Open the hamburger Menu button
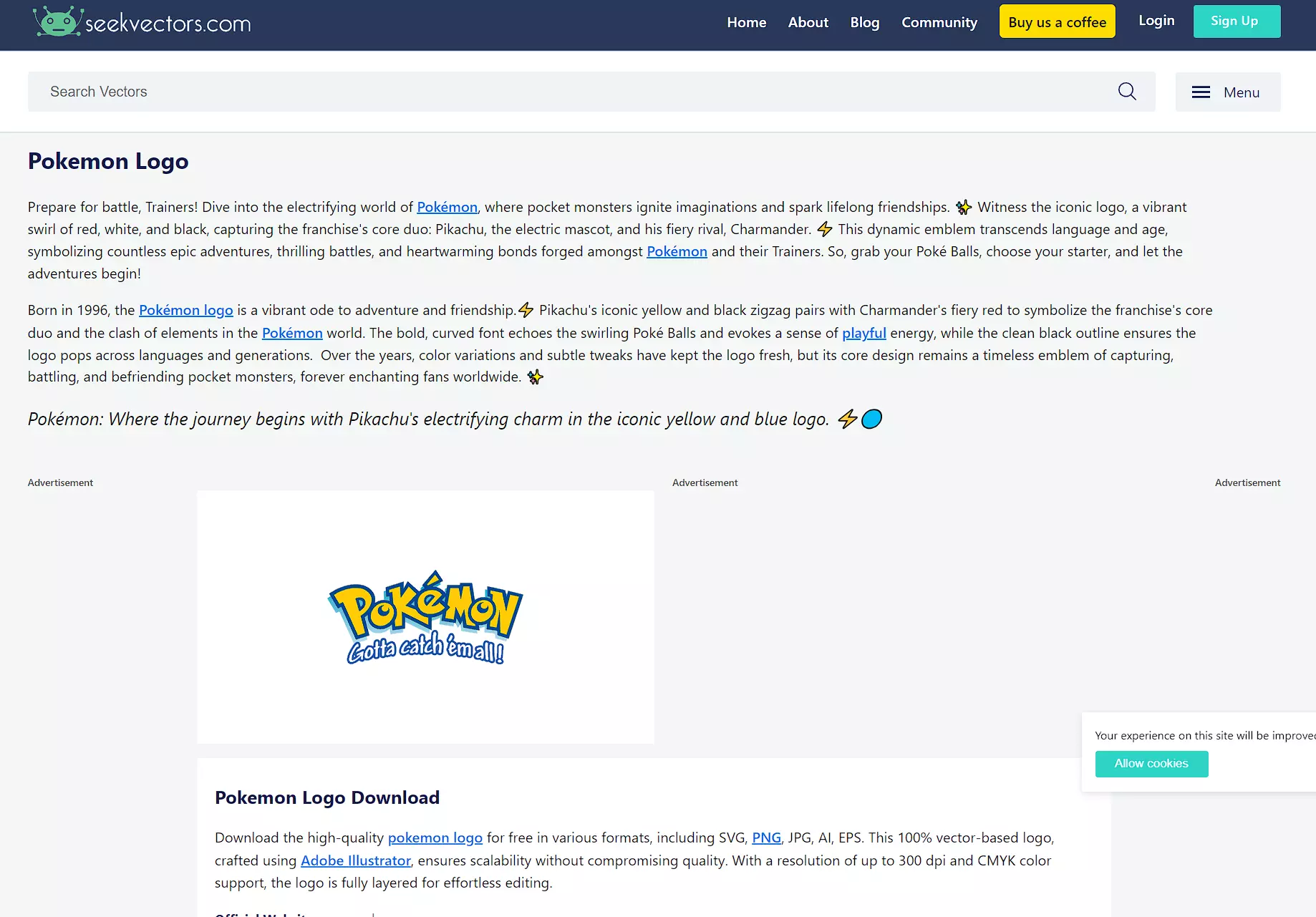Screen dimensions: 1316x917 pos(1227,92)
